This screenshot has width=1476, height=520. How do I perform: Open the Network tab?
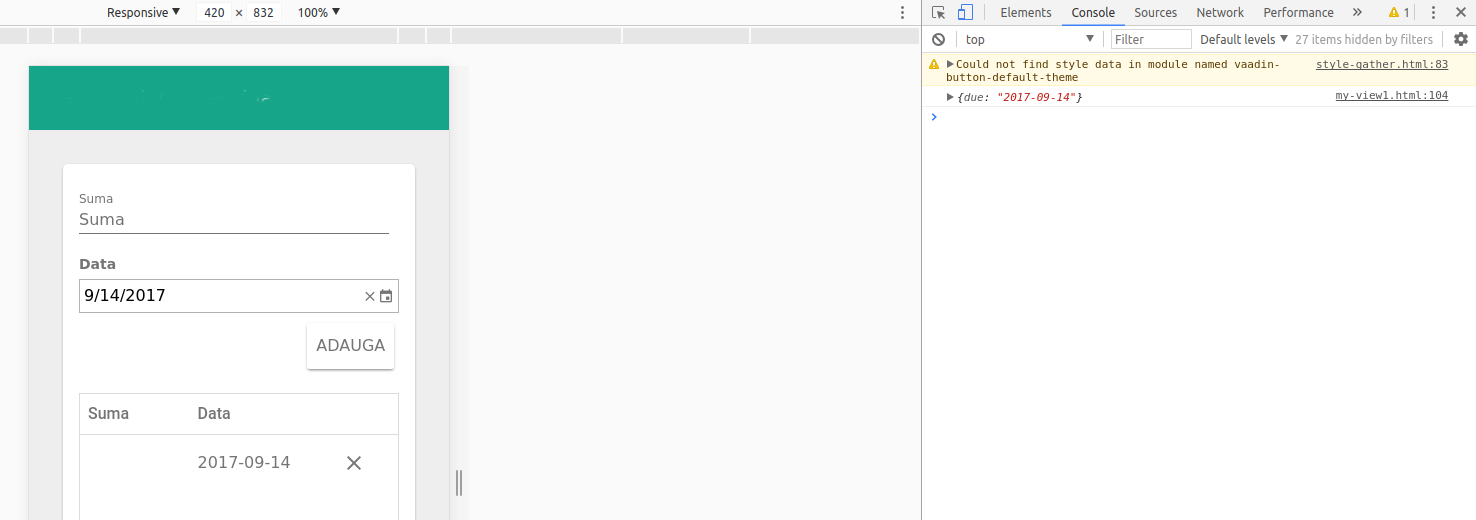pos(1220,13)
